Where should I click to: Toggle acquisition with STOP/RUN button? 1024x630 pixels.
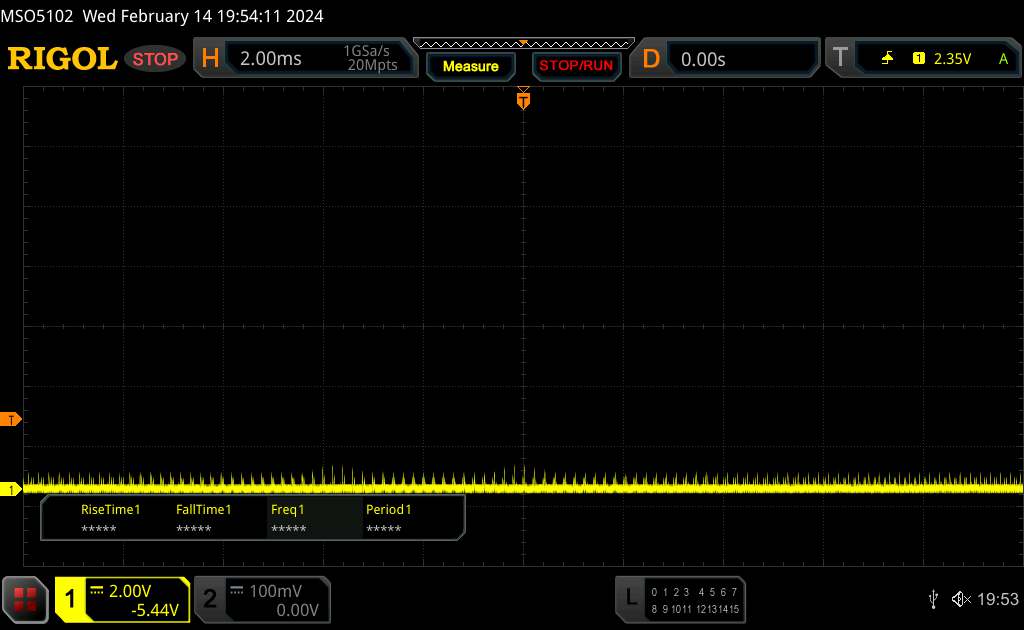pyautogui.click(x=575, y=66)
